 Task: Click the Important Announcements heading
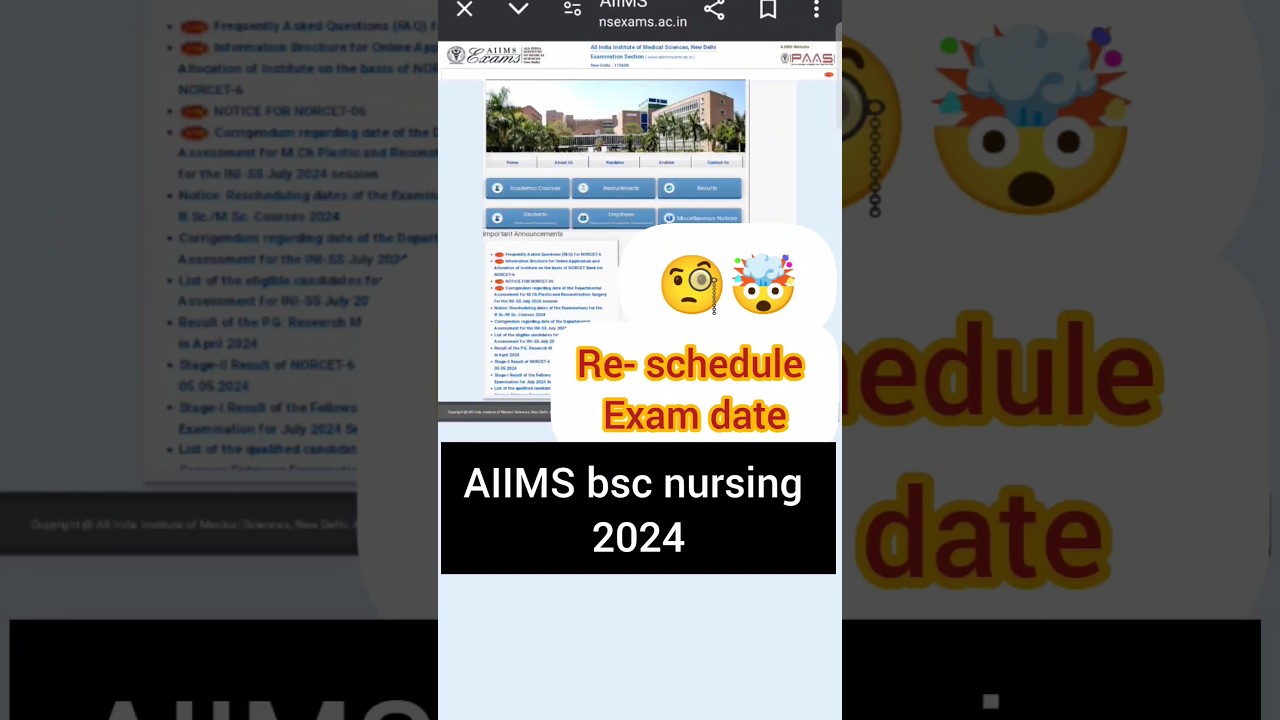(523, 234)
